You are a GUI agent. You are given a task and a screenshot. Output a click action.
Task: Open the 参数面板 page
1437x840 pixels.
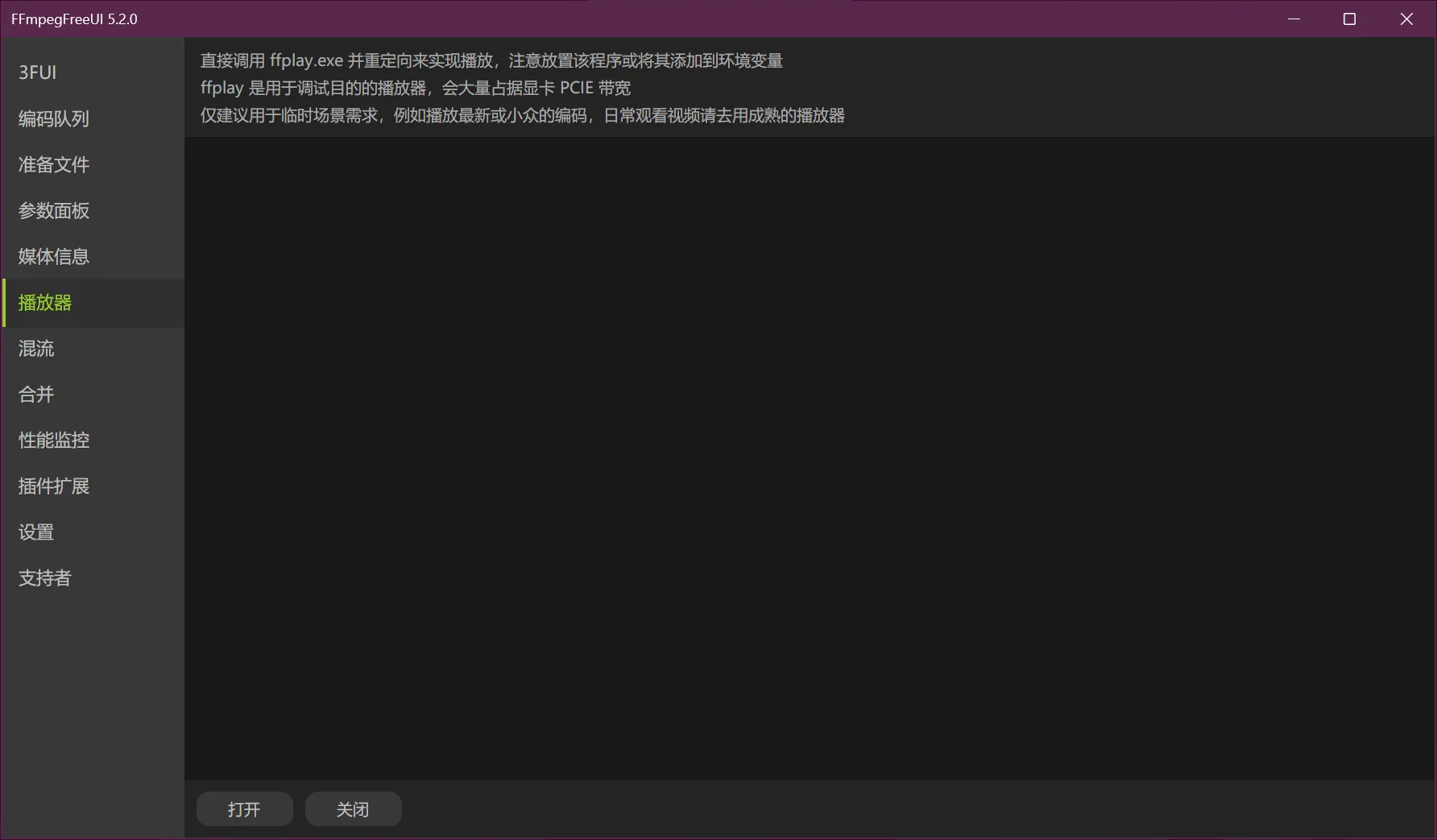(x=54, y=210)
